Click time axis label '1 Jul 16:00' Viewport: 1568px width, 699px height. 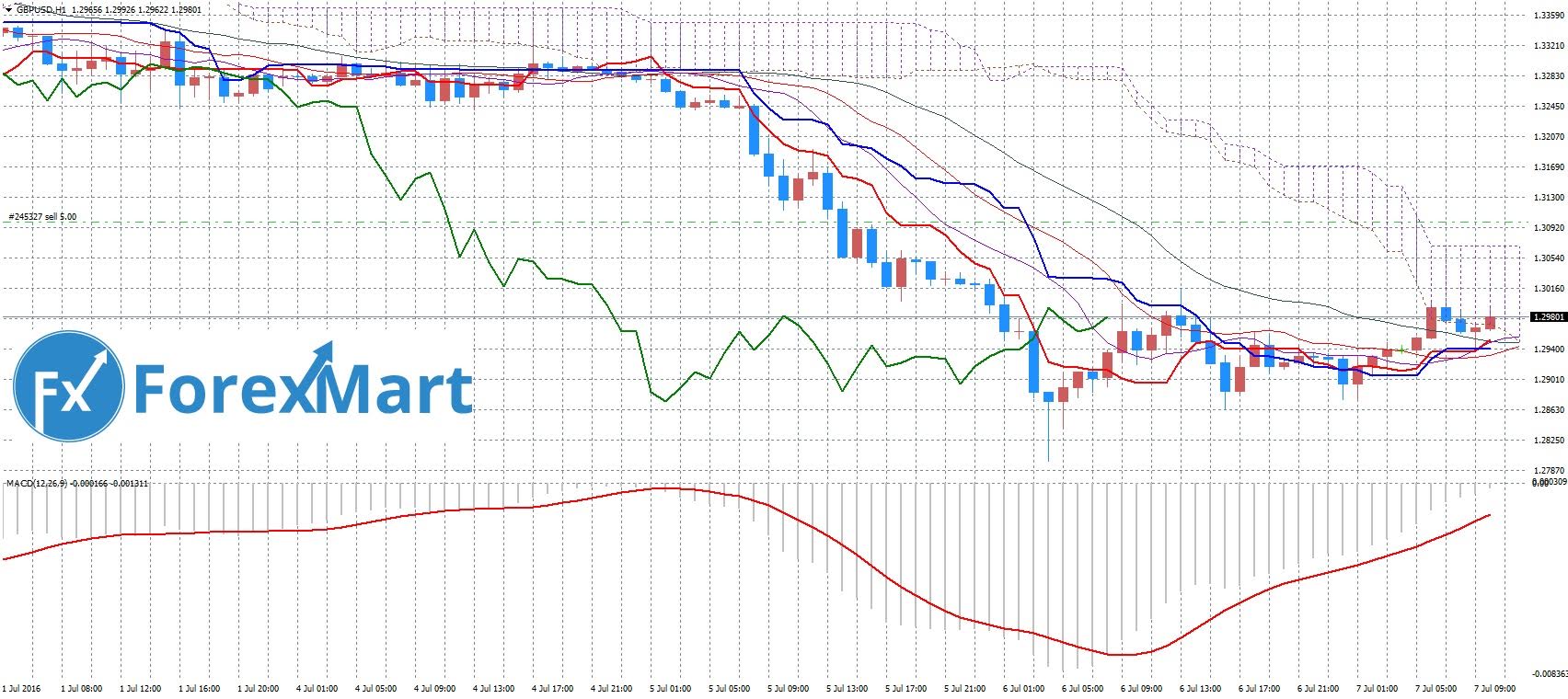tap(199, 688)
